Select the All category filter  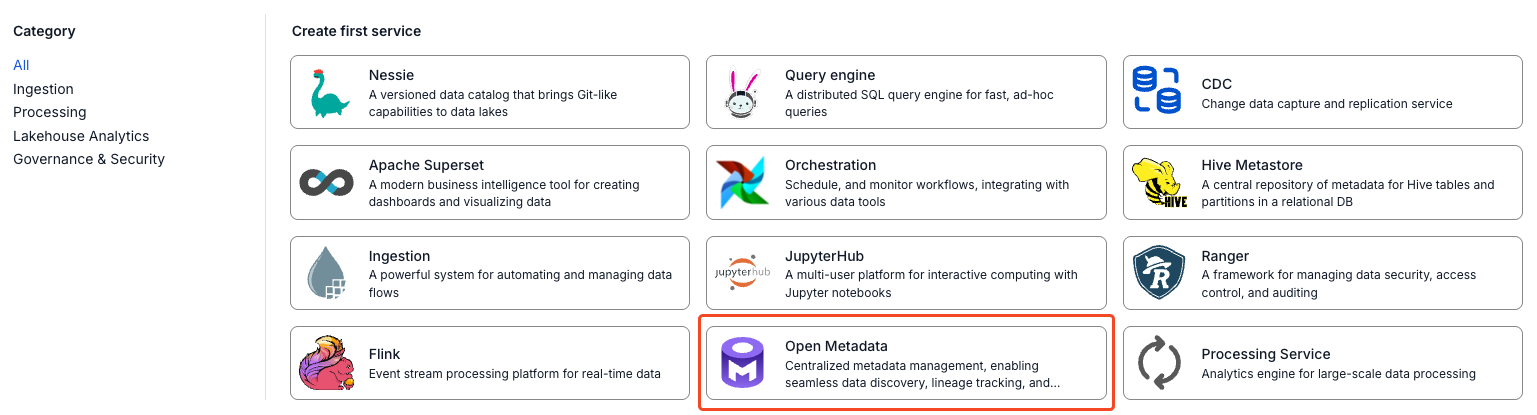coord(21,65)
